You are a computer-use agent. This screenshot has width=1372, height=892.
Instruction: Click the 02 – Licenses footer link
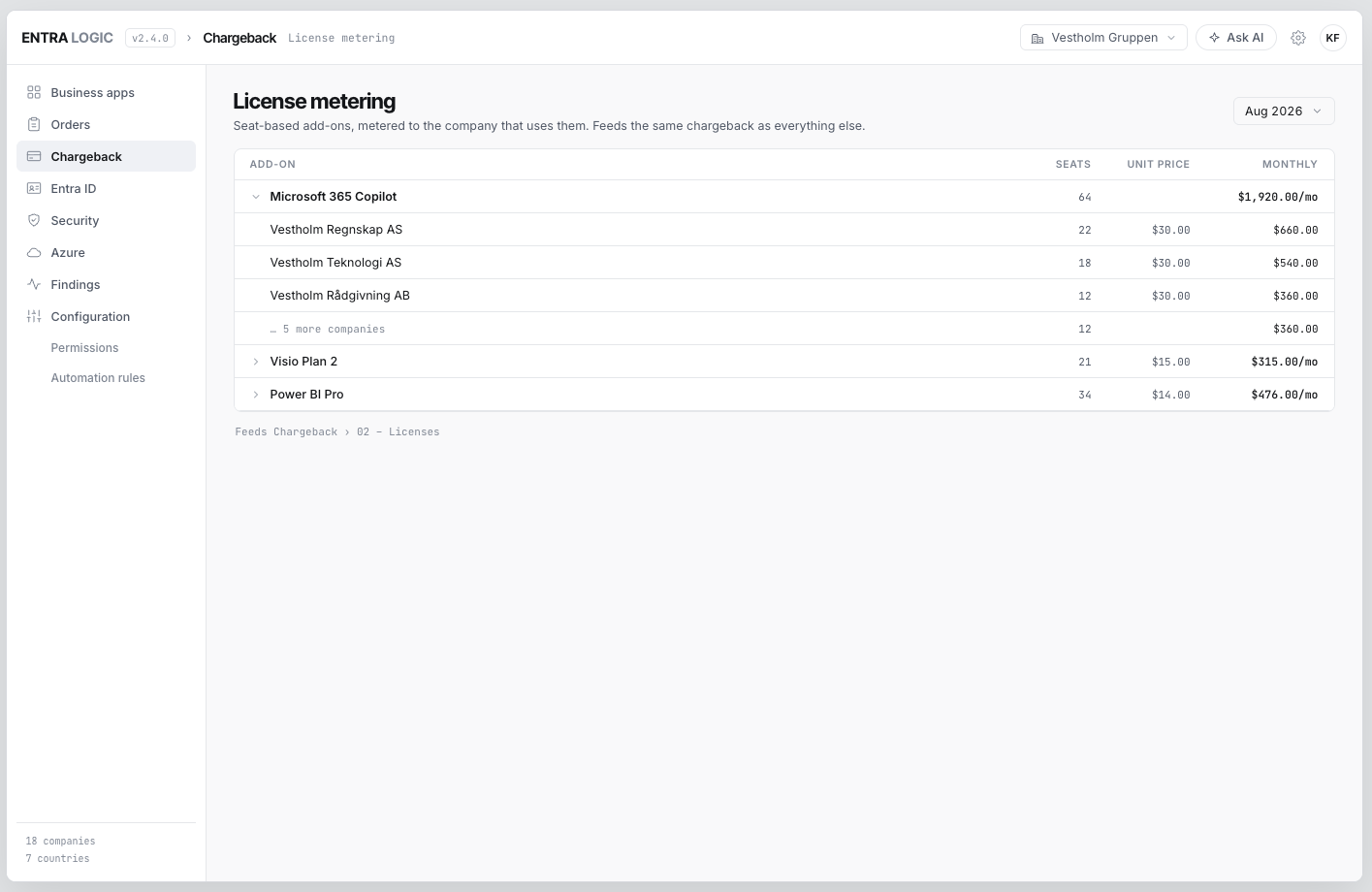[398, 432]
